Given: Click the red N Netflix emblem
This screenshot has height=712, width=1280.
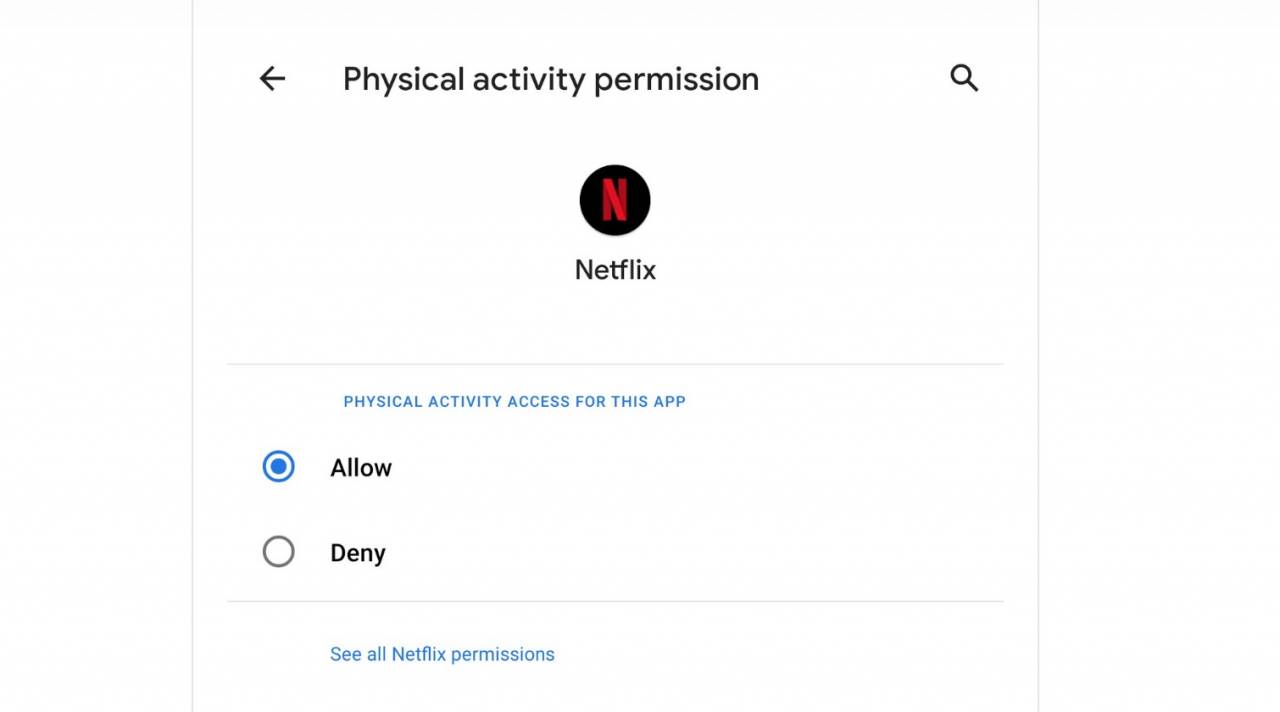Looking at the screenshot, I should tap(615, 199).
